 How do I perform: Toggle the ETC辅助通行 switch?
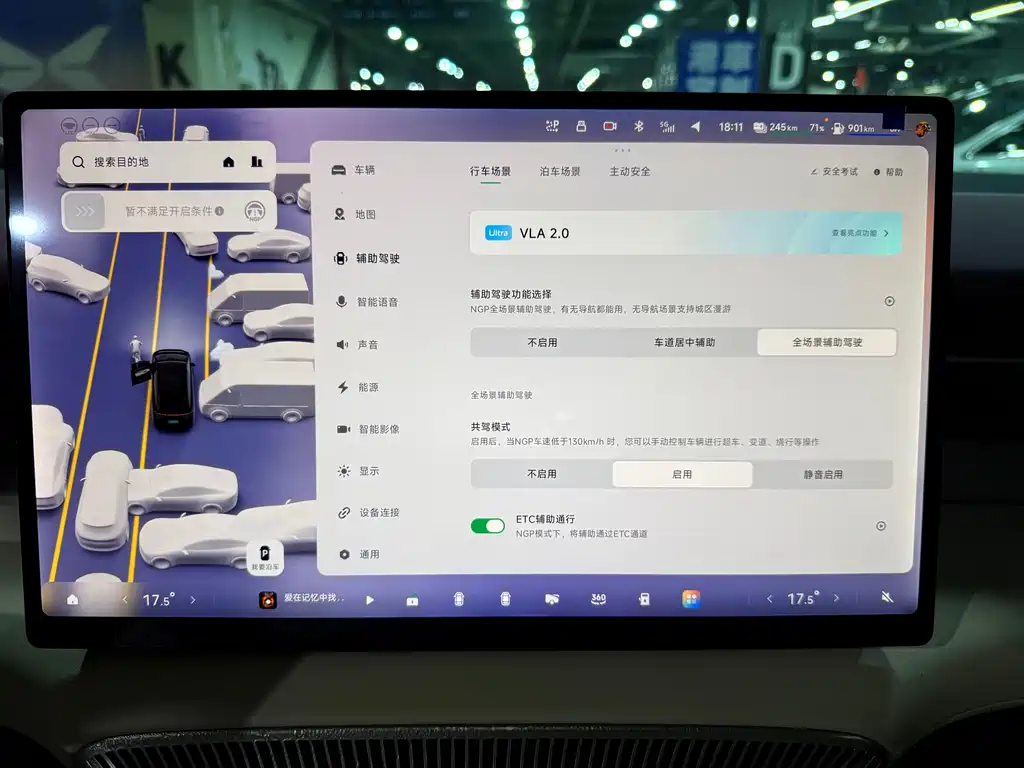coord(488,526)
